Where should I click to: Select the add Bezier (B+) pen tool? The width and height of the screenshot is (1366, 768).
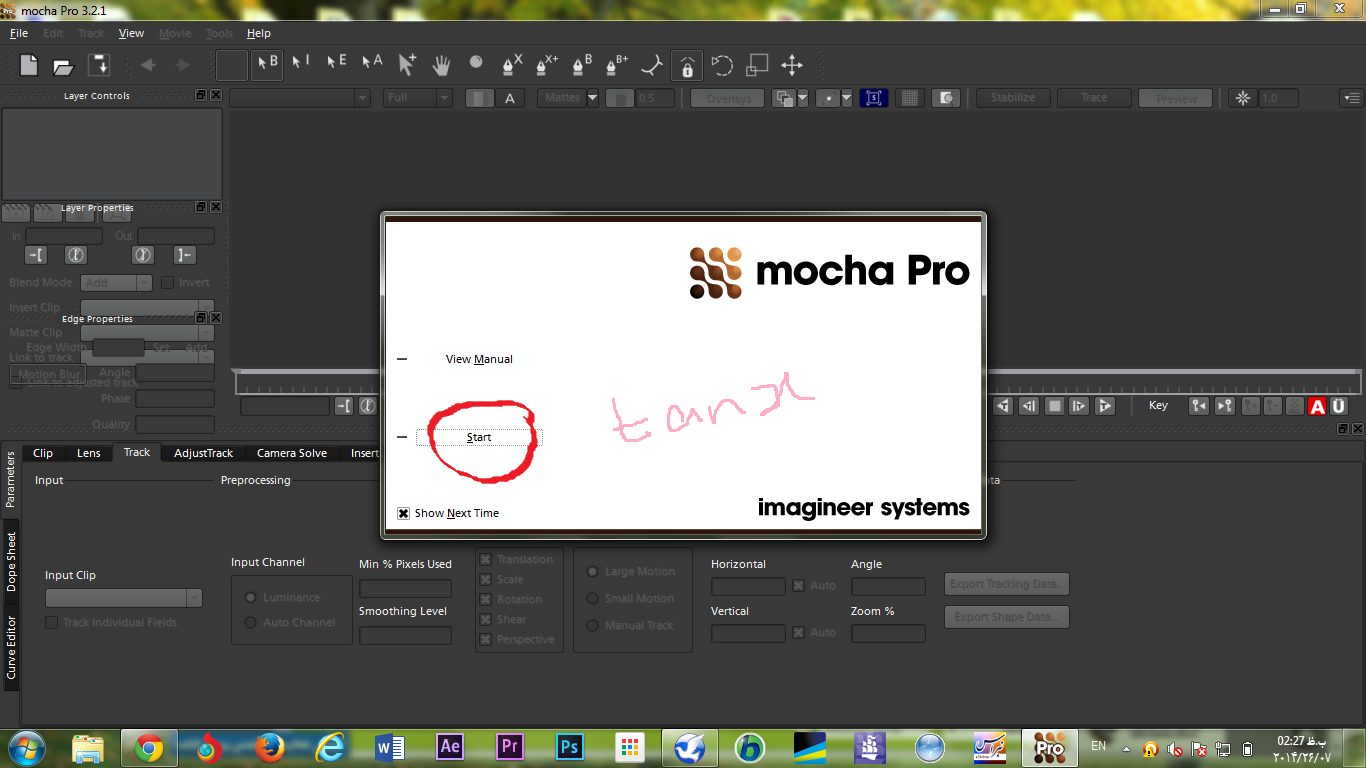coord(616,65)
